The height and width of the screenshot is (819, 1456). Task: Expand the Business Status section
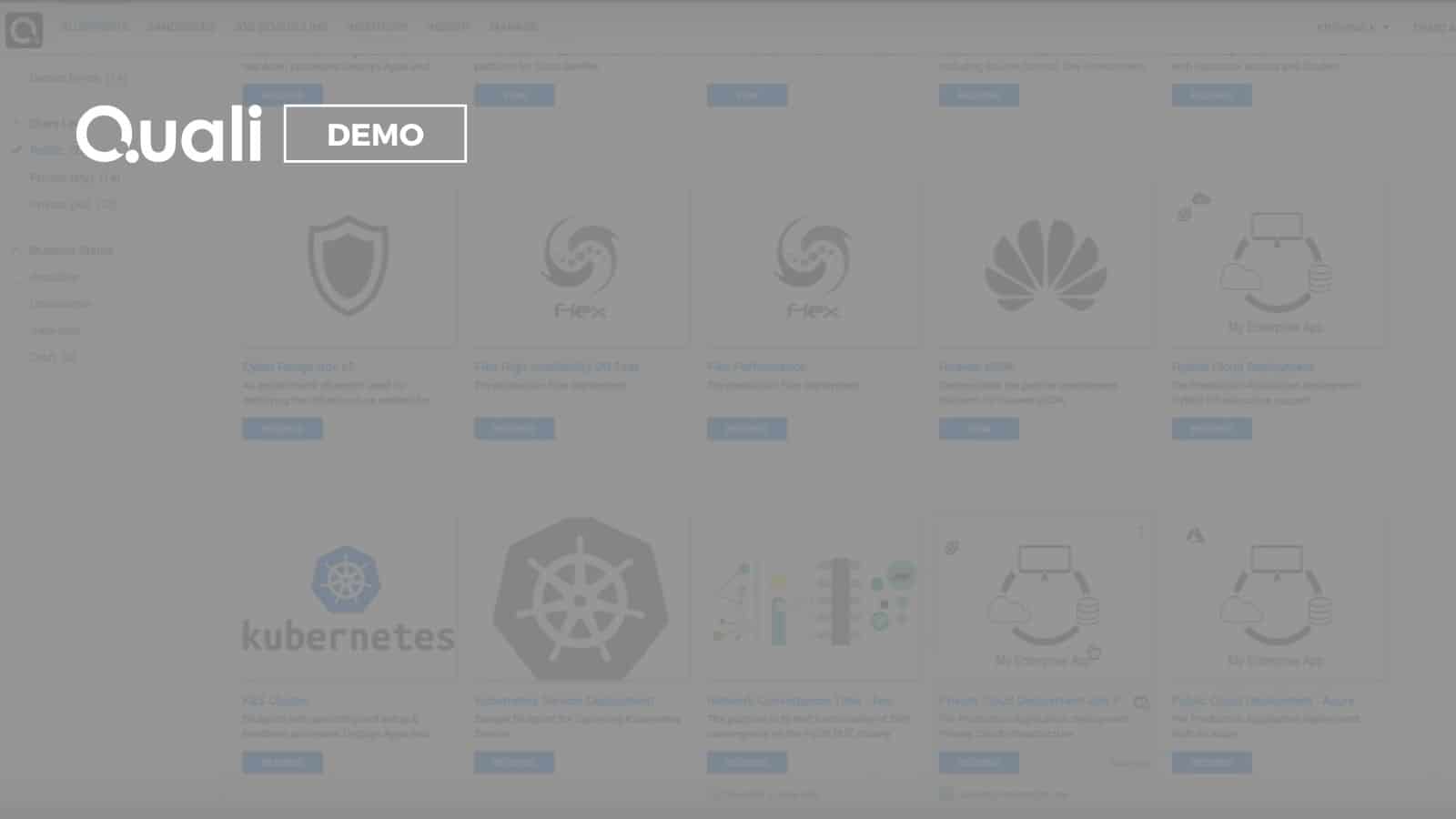click(15, 250)
